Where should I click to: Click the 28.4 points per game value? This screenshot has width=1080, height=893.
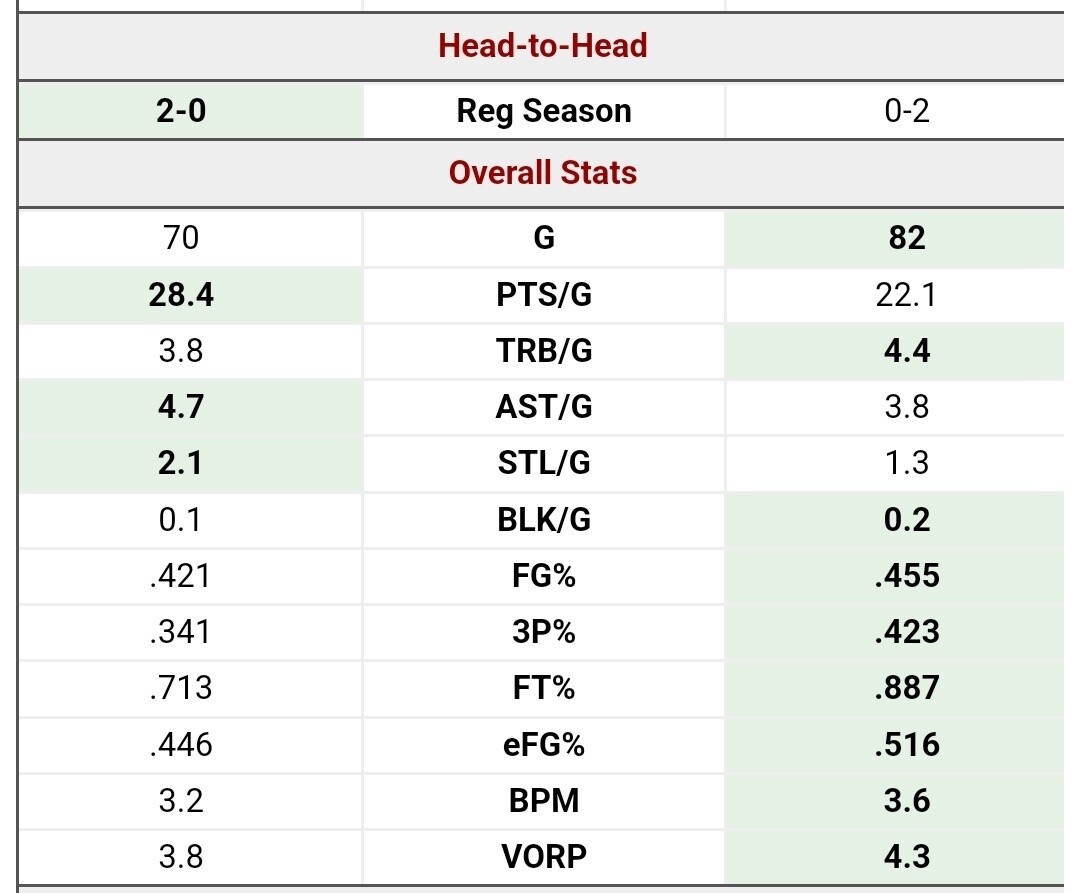tap(182, 295)
